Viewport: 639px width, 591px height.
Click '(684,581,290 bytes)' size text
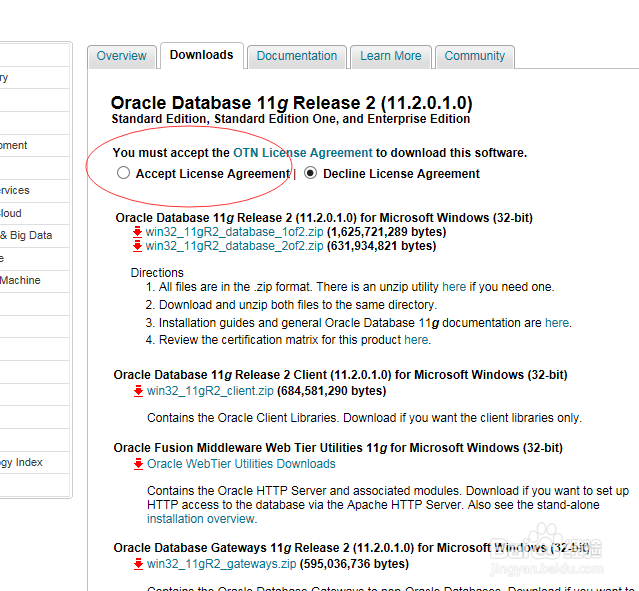[331, 391]
